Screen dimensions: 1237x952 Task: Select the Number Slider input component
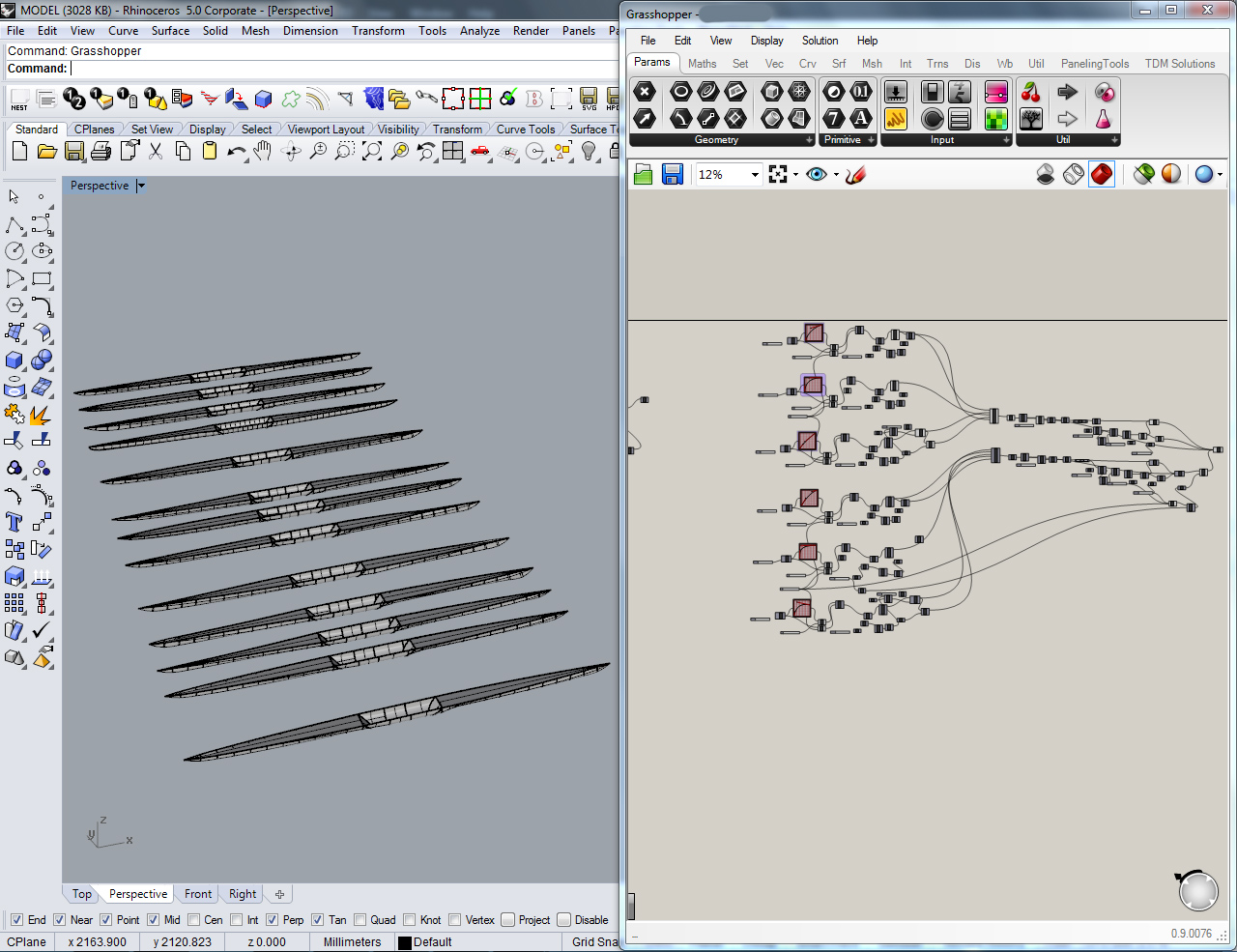point(896,92)
